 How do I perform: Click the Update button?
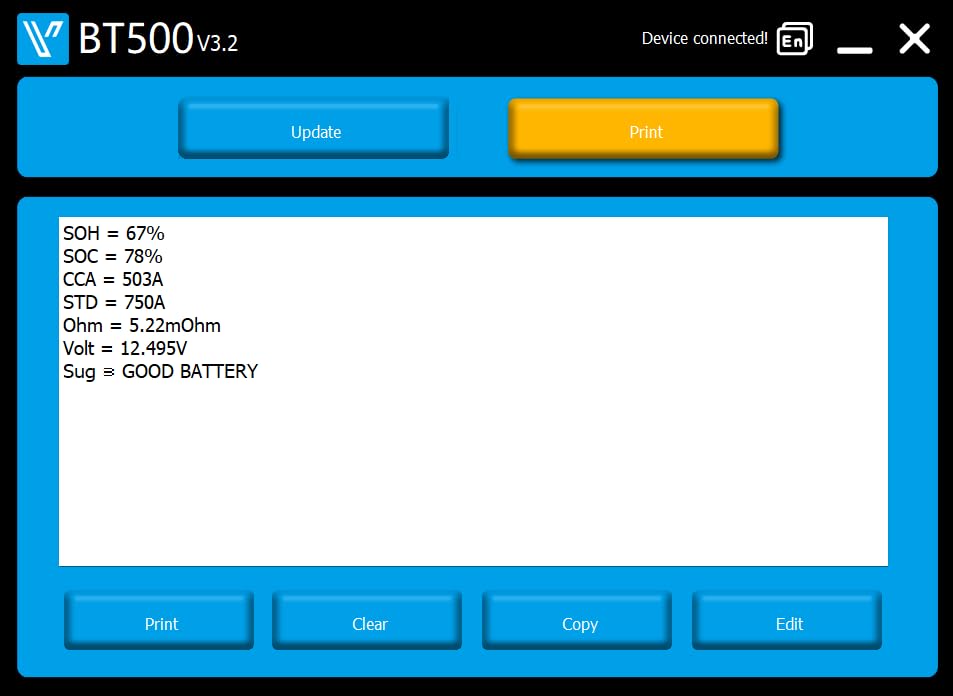(x=314, y=129)
